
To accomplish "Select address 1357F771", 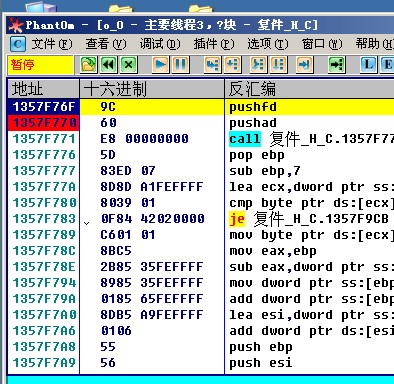I will click(x=44, y=139).
